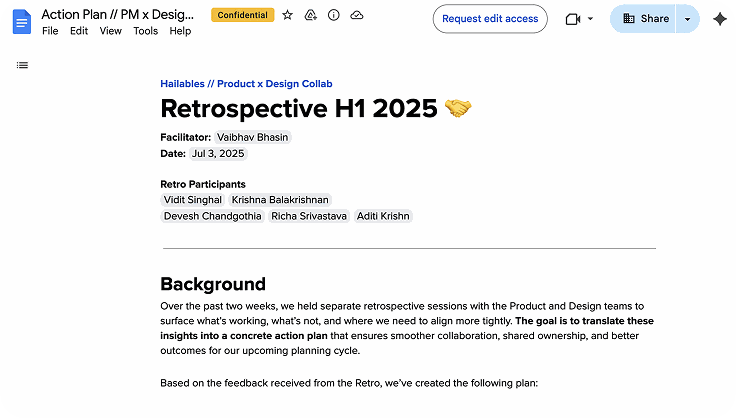Screen dimensions: 736x419
Task: Click Request edit access button
Action: coord(490,19)
